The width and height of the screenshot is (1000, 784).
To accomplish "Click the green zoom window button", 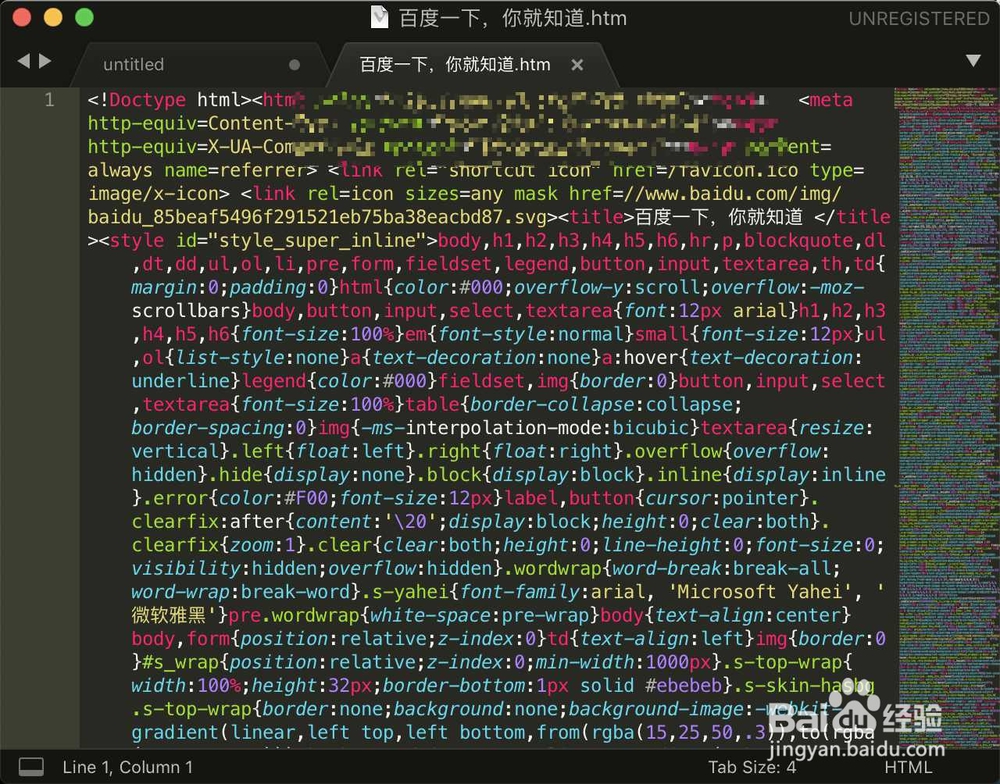I will click(x=84, y=17).
